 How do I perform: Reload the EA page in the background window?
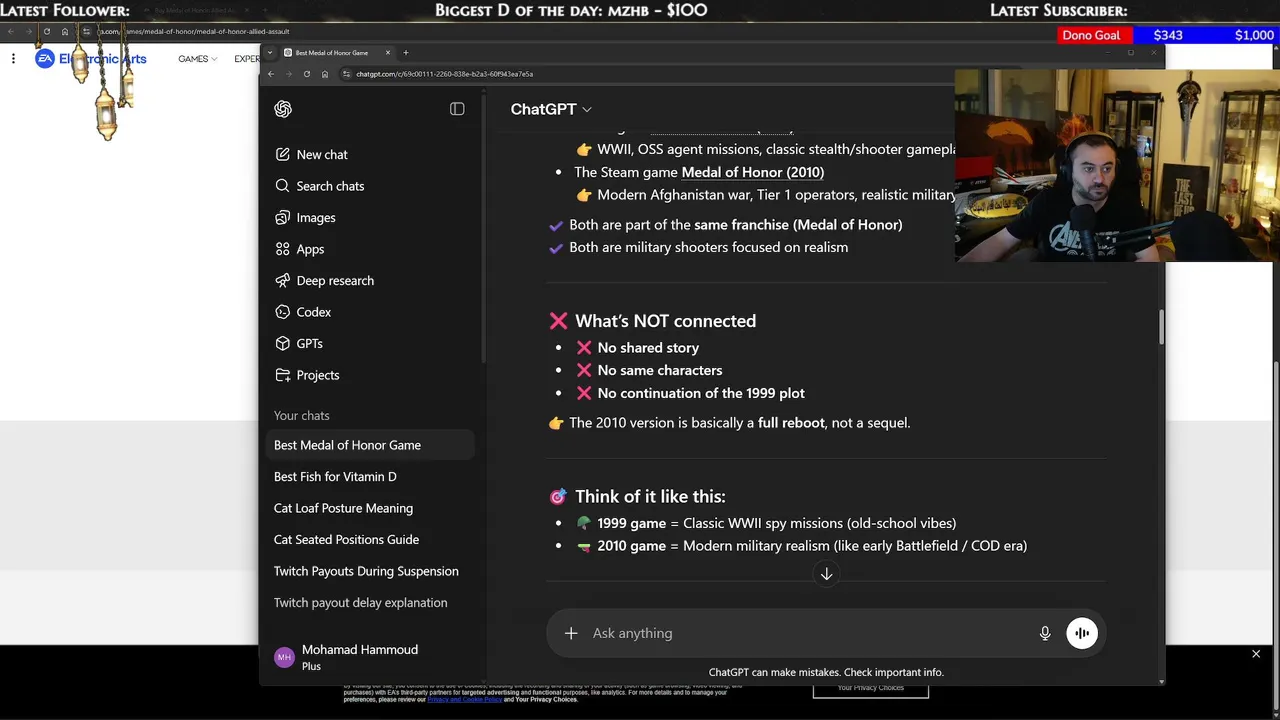tap(46, 31)
